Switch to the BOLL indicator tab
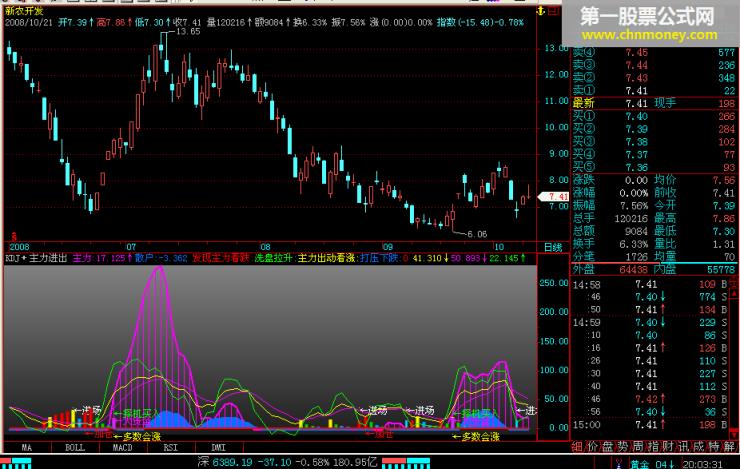Image resolution: width=740 pixels, height=469 pixels. 75,447
